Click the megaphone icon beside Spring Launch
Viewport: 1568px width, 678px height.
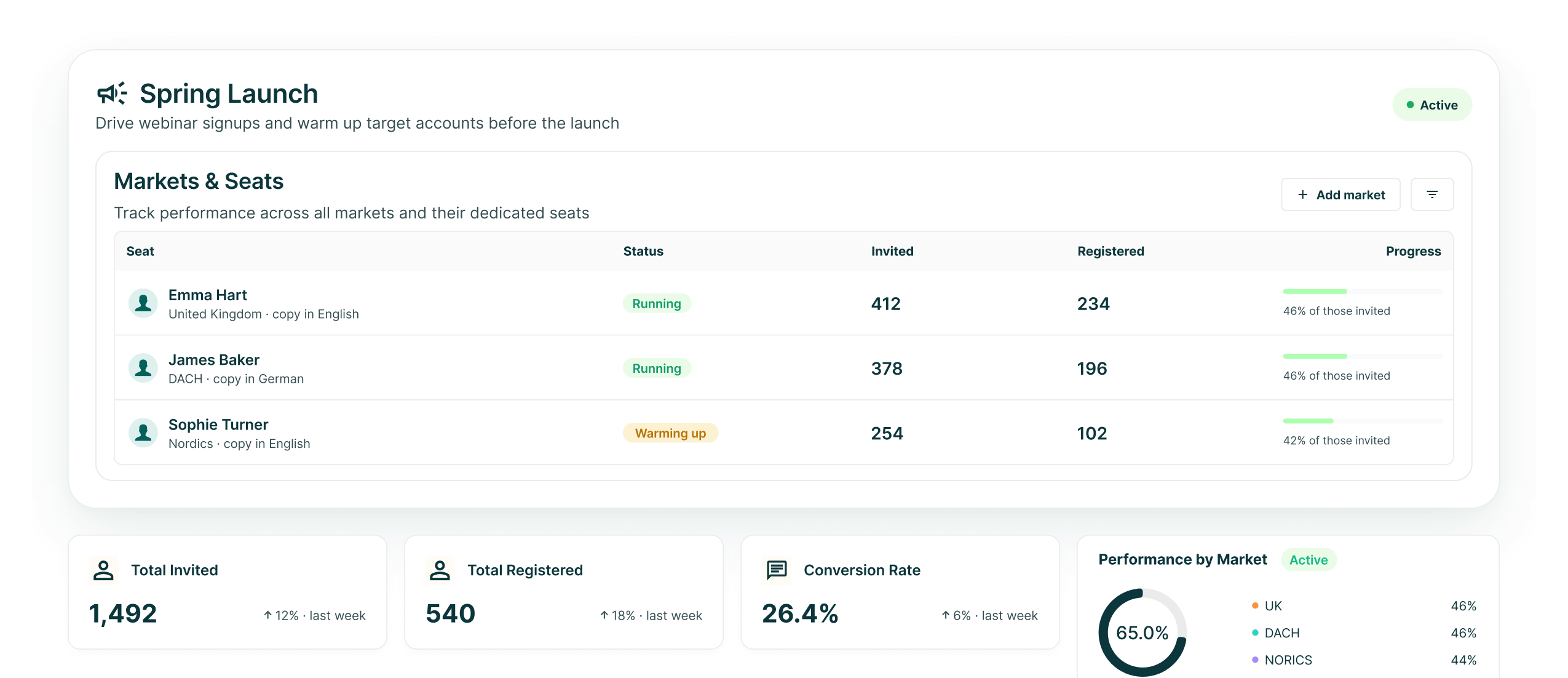[112, 94]
